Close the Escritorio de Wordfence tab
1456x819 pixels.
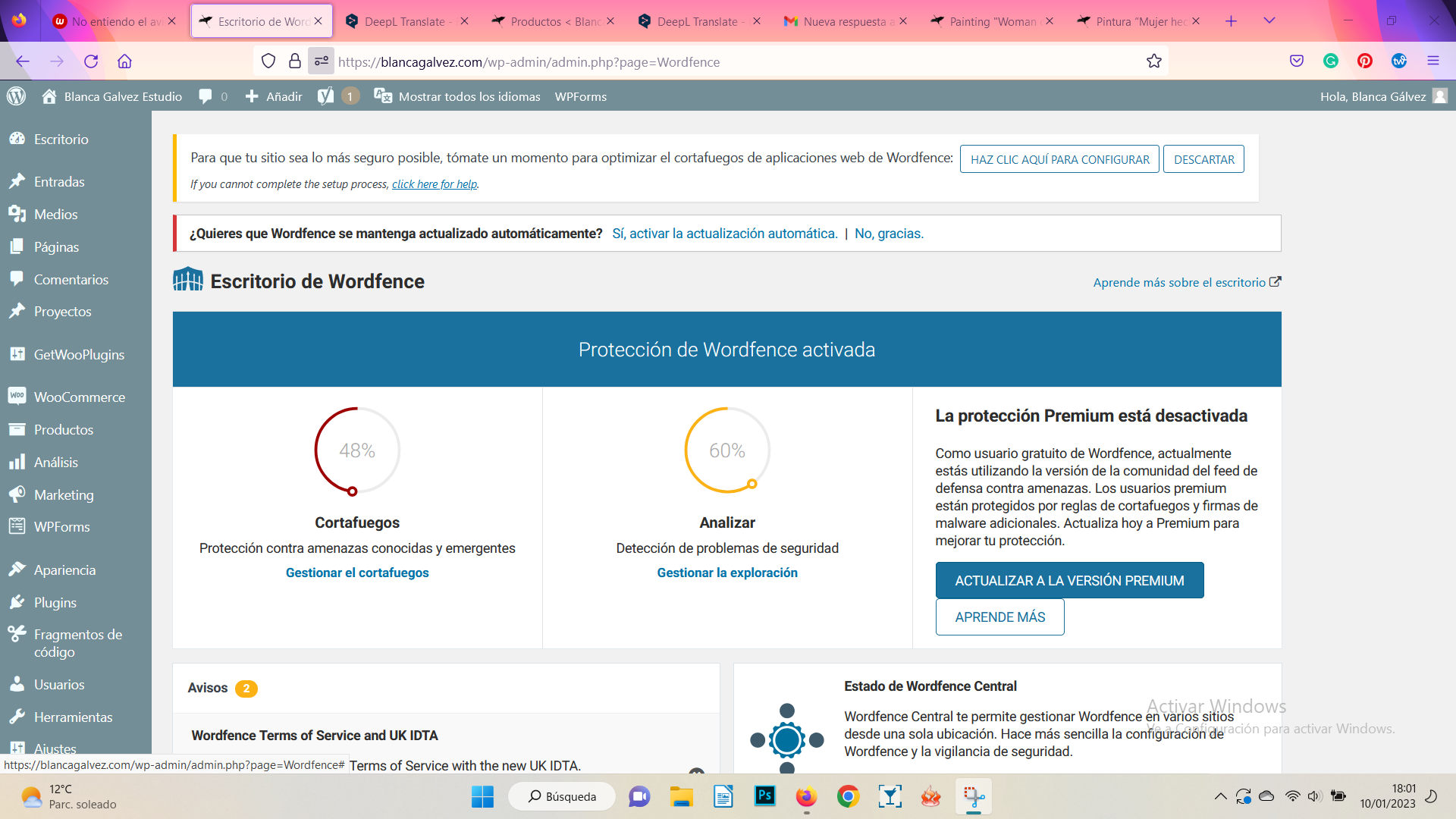318,21
